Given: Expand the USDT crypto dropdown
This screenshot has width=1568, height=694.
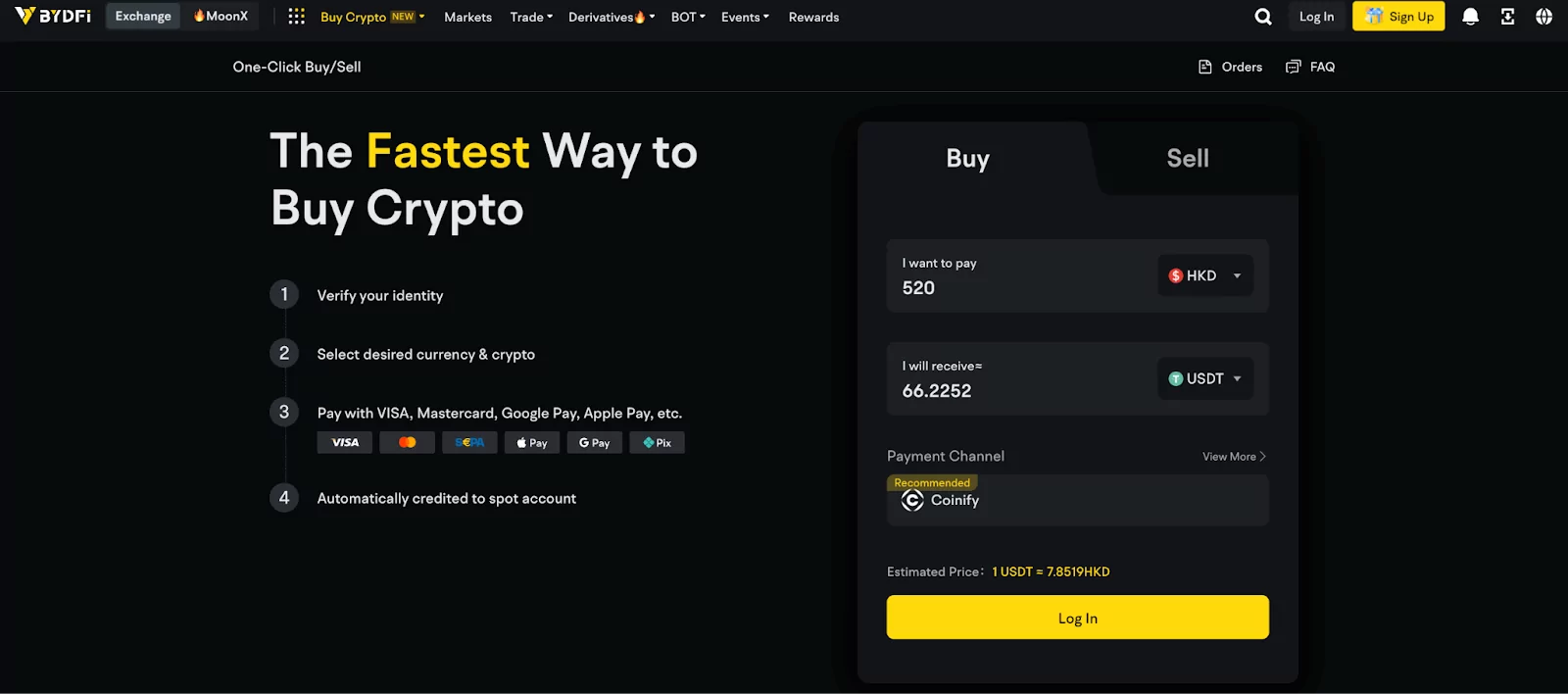Looking at the screenshot, I should [x=1204, y=378].
